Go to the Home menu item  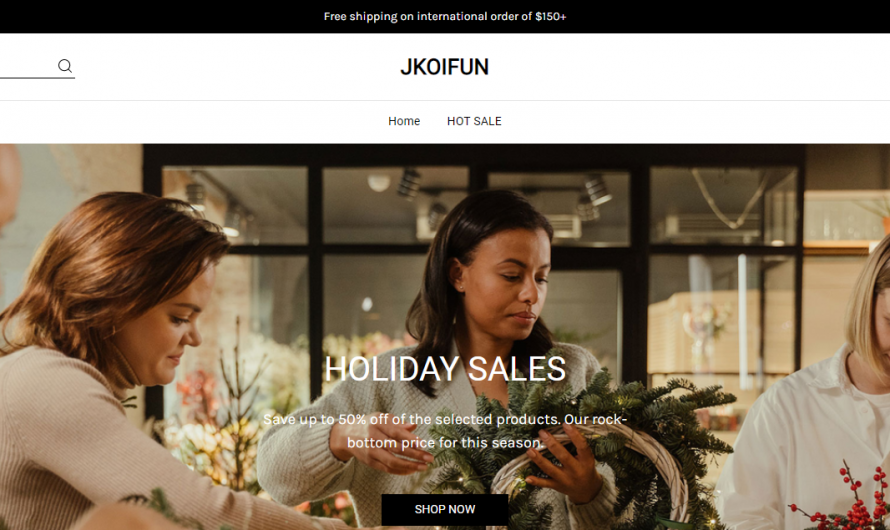point(404,121)
